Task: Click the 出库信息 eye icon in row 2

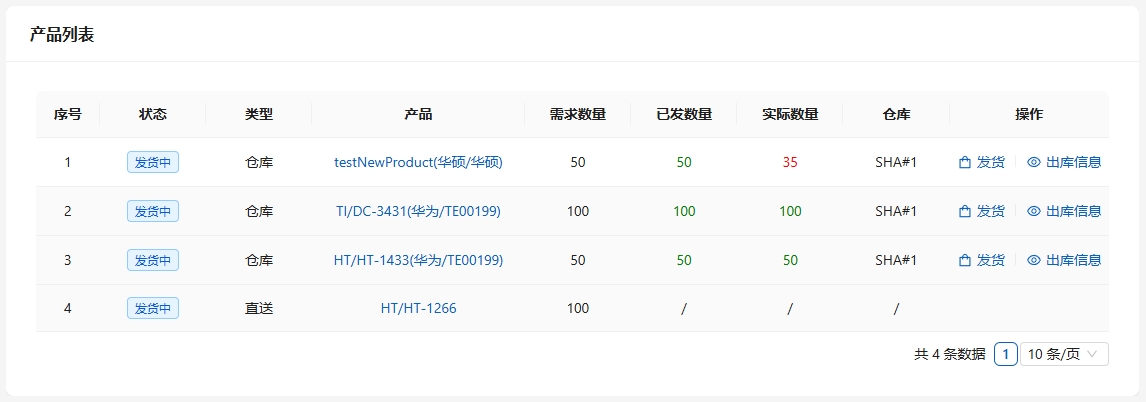Action: click(x=1034, y=211)
